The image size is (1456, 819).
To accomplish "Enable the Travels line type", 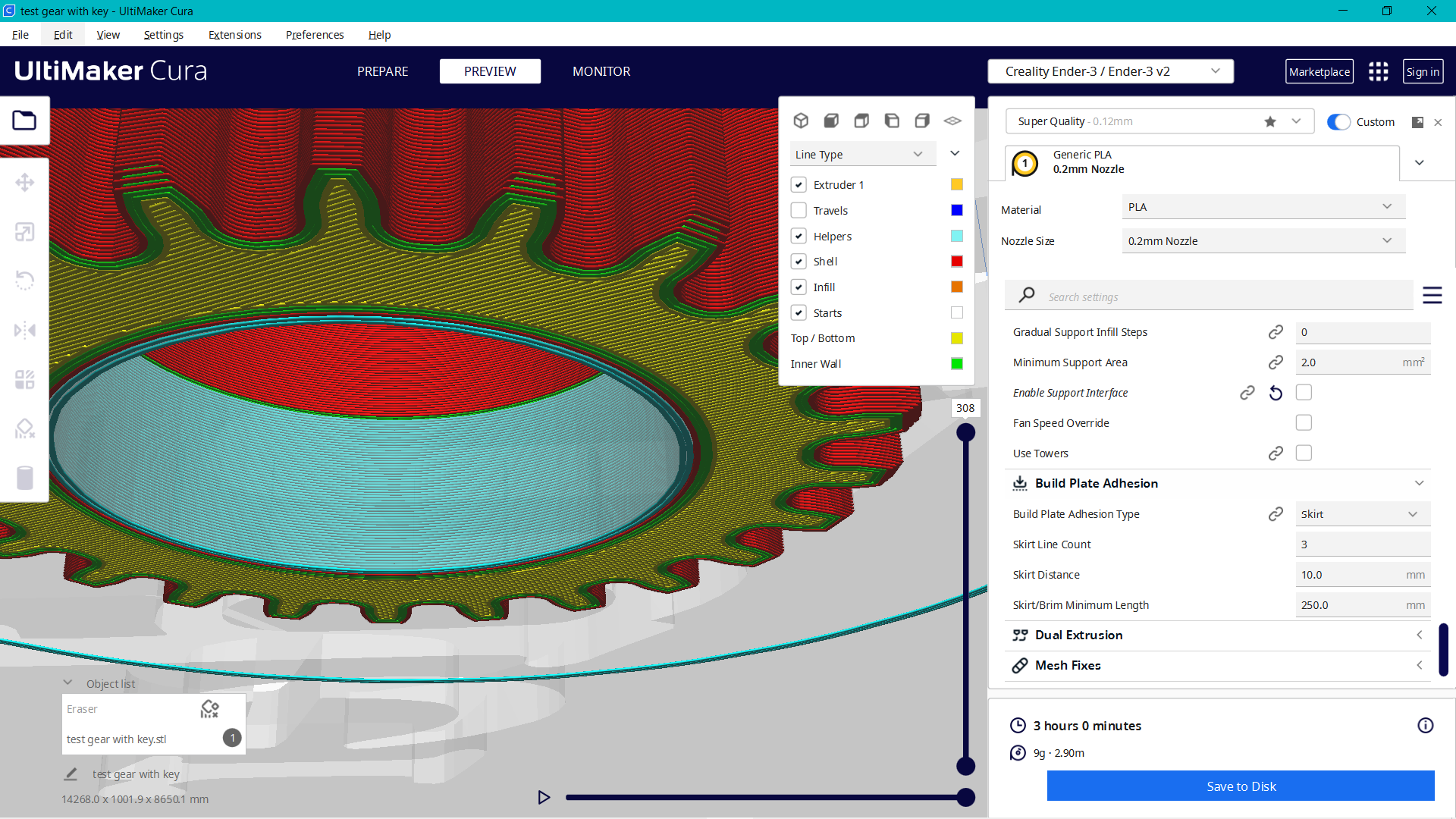I will [799, 210].
